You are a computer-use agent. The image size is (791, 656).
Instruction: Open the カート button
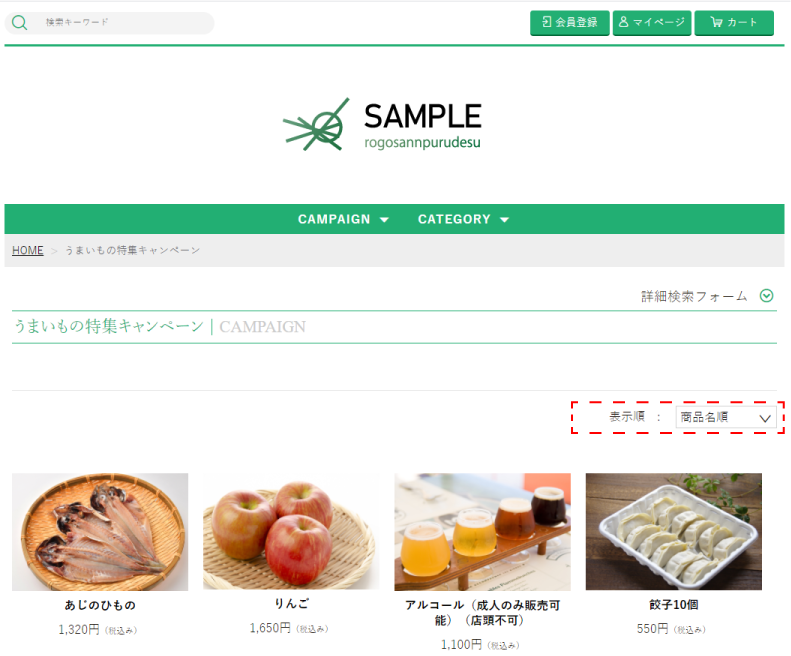[x=734, y=23]
